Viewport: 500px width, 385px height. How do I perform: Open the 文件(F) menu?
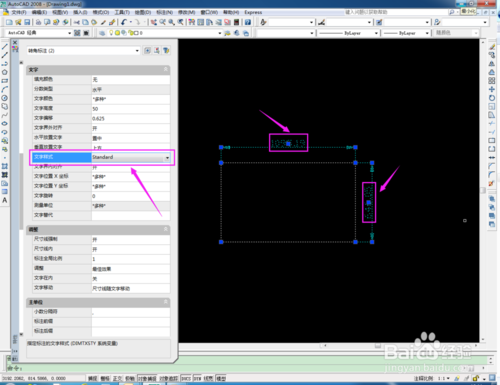19,12
